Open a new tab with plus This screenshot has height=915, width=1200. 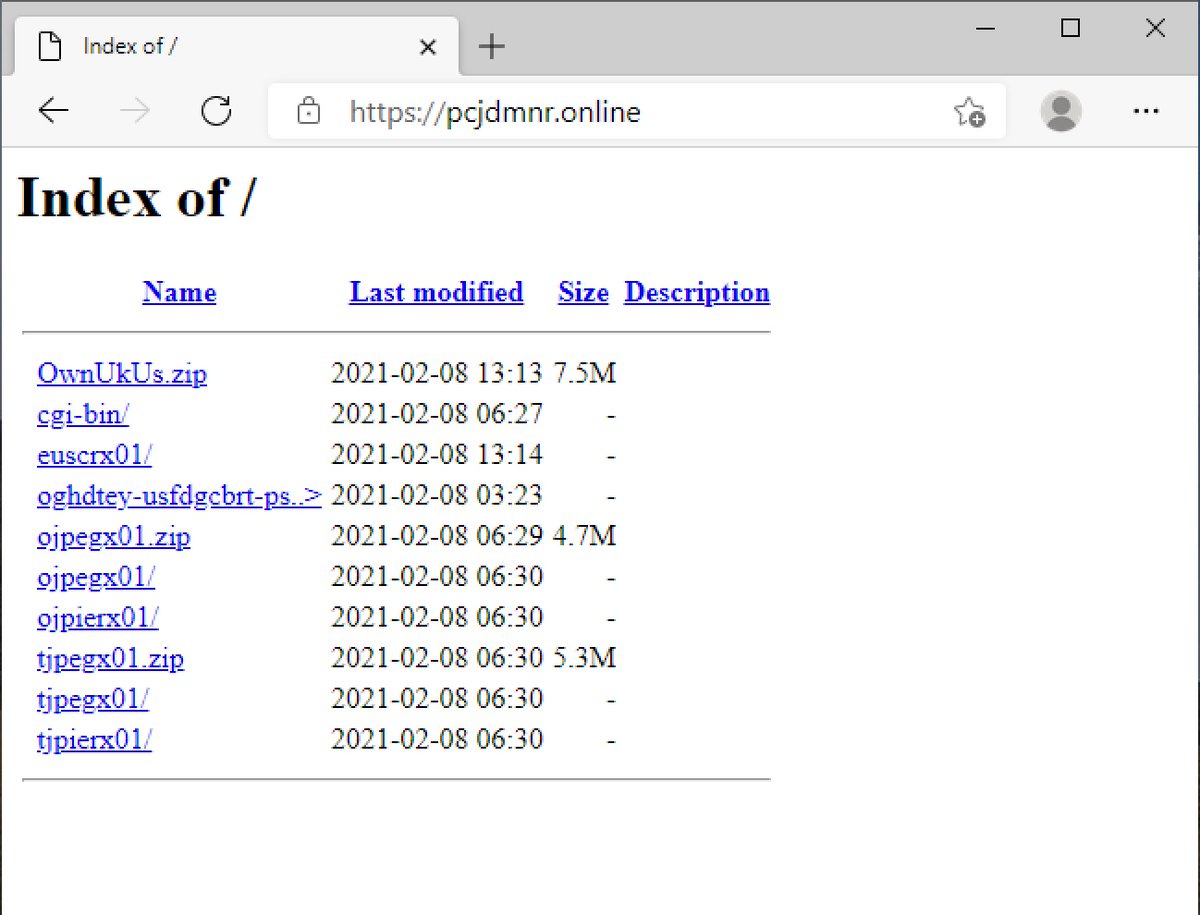[491, 46]
